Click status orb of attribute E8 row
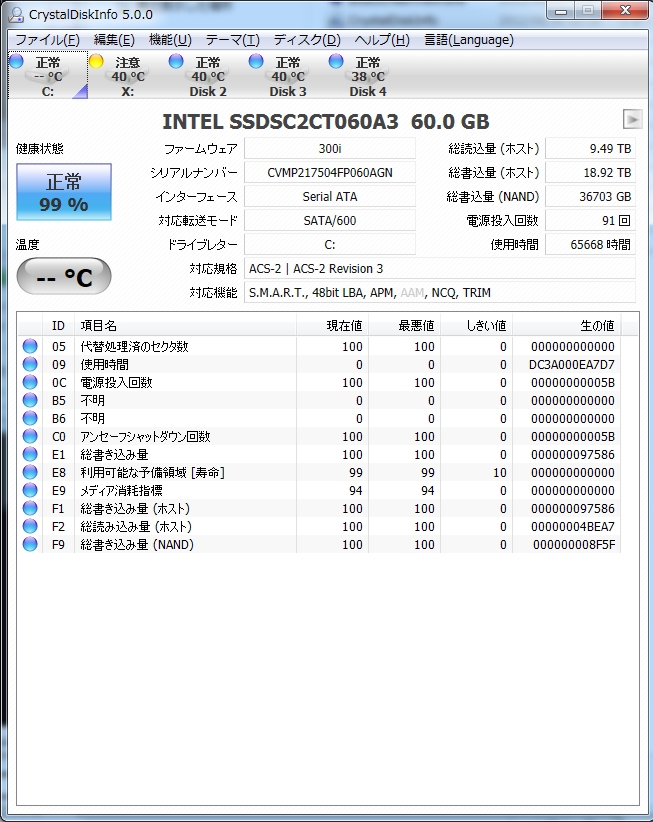The image size is (653, 822). [30, 472]
